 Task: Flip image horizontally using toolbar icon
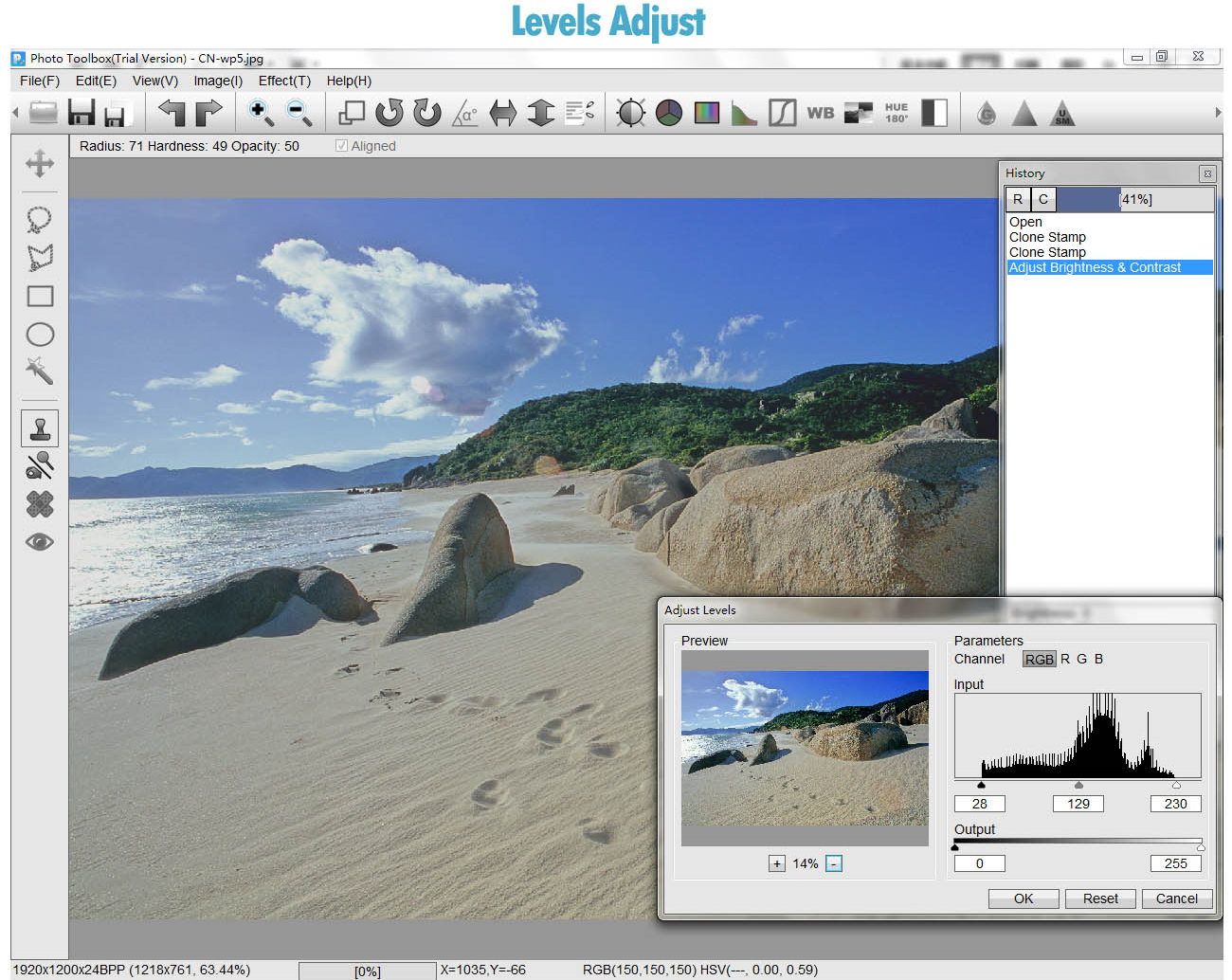[x=503, y=113]
